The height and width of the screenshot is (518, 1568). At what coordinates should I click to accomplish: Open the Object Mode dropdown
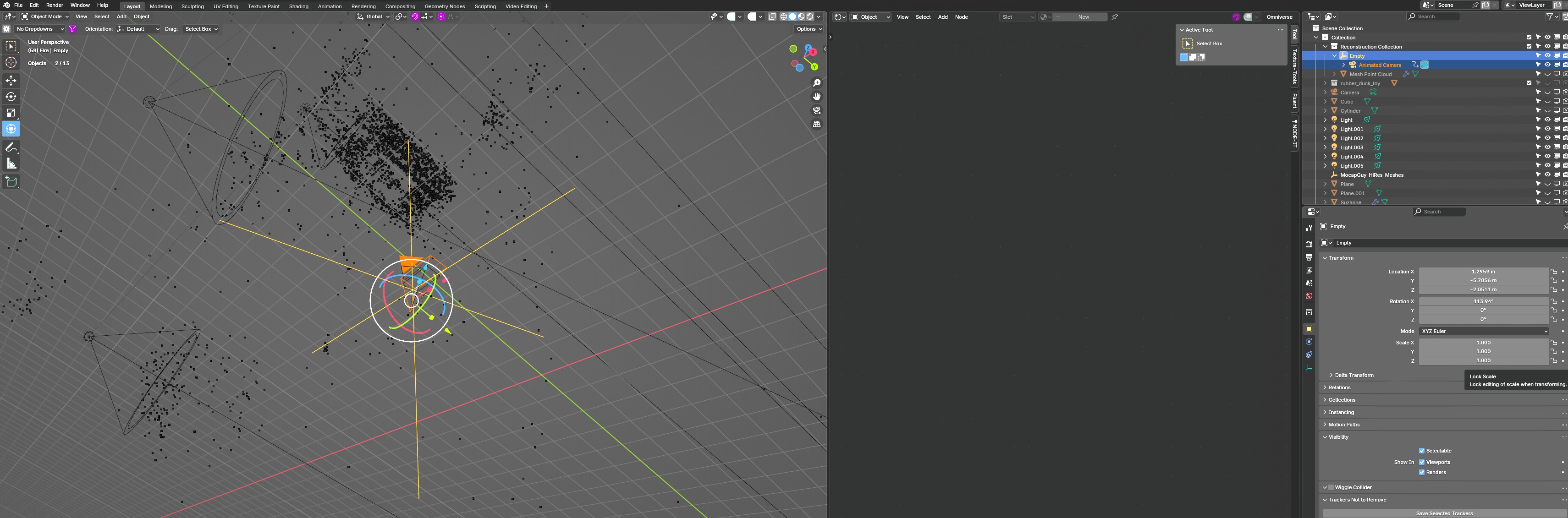[x=46, y=17]
